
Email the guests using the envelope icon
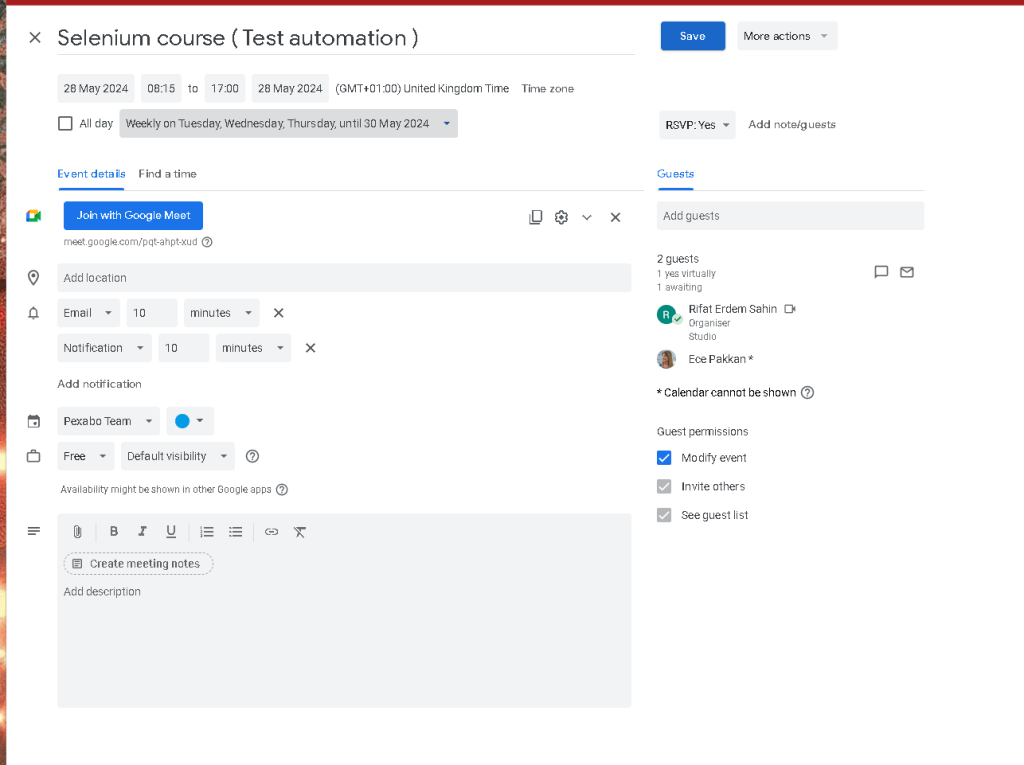tap(906, 272)
